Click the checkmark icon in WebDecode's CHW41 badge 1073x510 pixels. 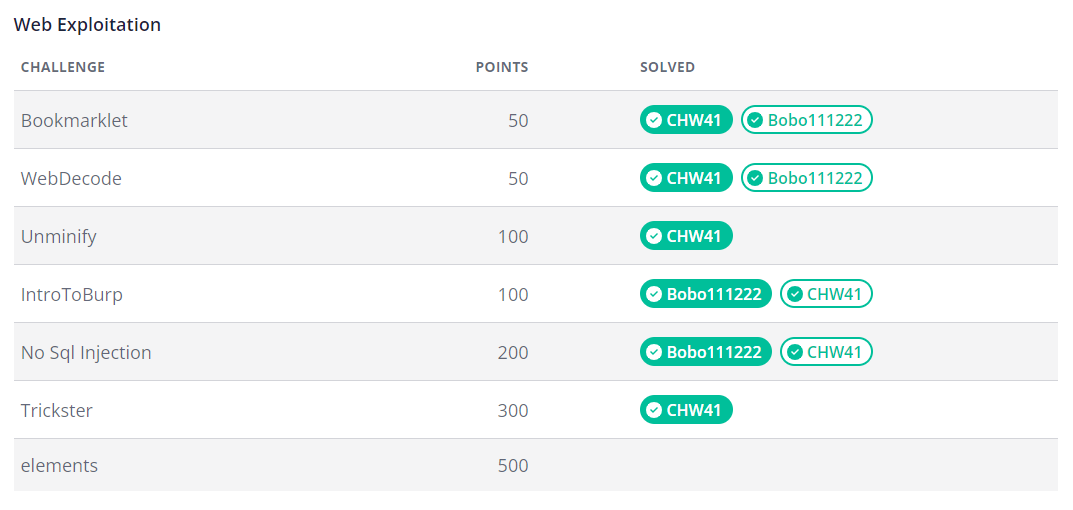654,178
